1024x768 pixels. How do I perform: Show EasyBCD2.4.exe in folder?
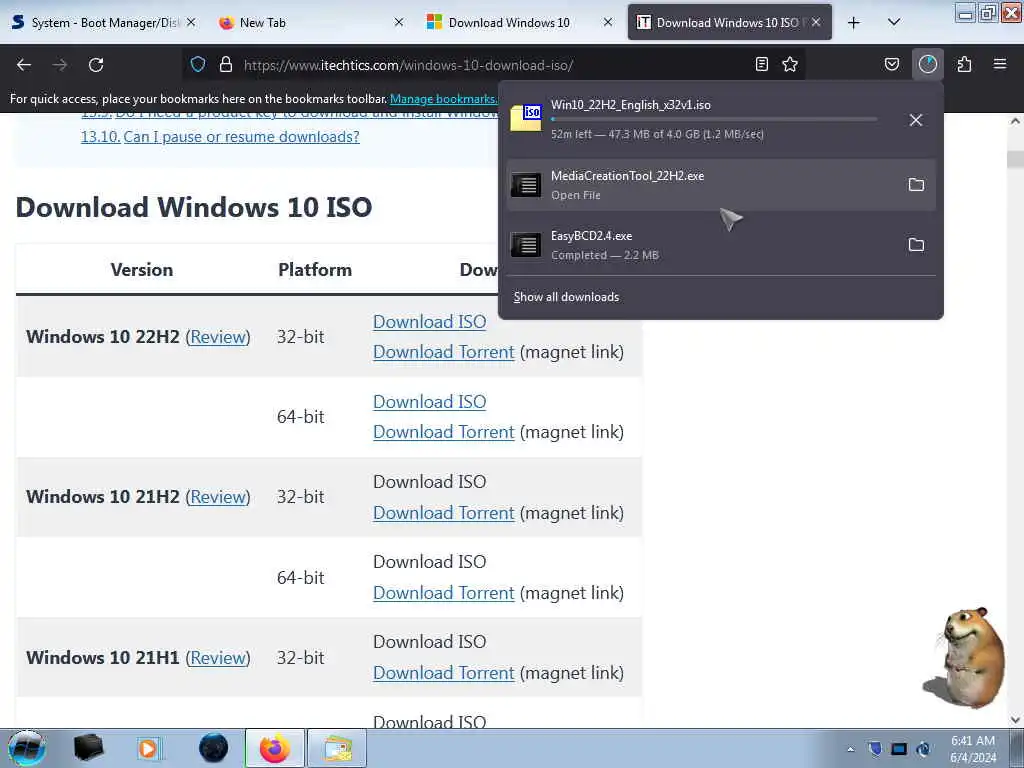click(916, 245)
